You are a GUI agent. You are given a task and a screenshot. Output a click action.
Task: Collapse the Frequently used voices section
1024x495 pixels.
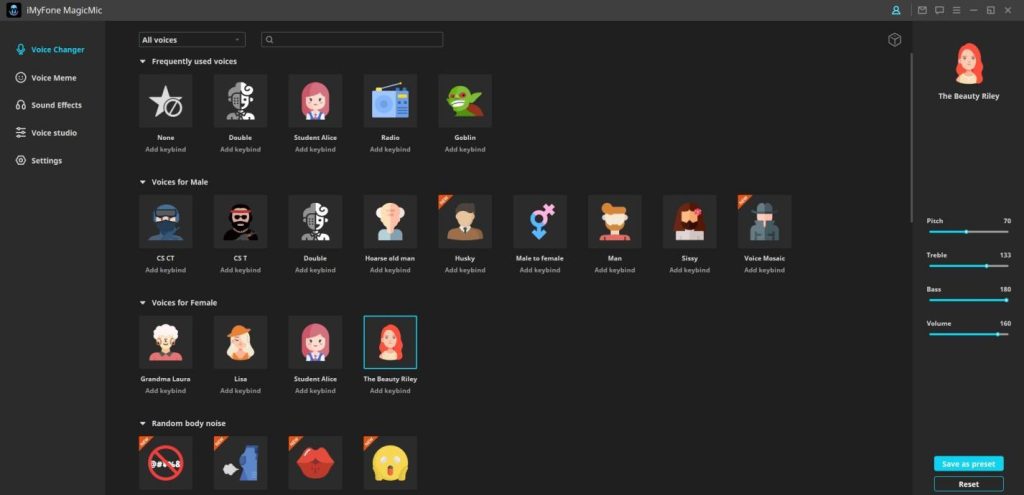tap(142, 61)
